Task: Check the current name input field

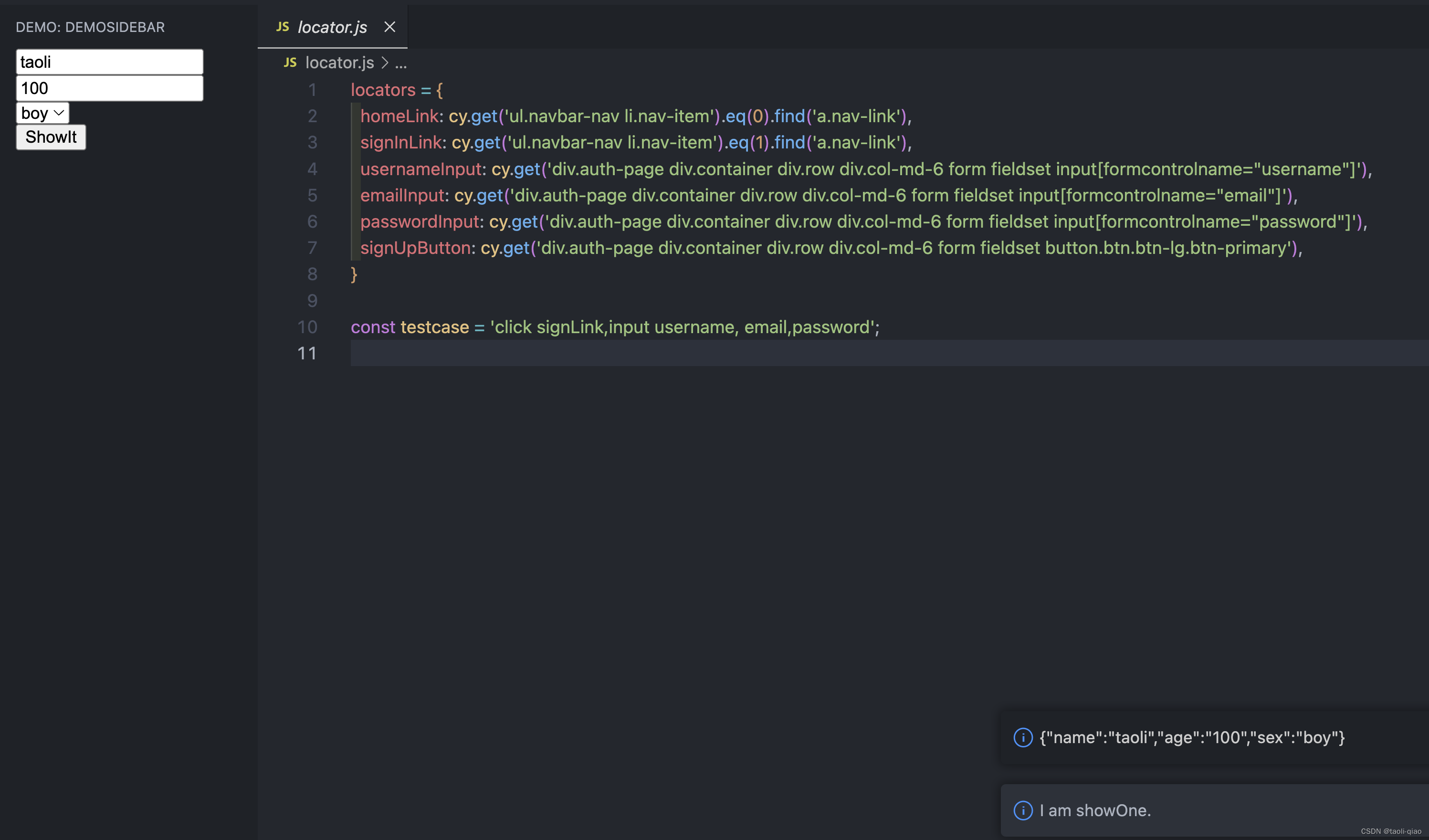Action: point(109,61)
